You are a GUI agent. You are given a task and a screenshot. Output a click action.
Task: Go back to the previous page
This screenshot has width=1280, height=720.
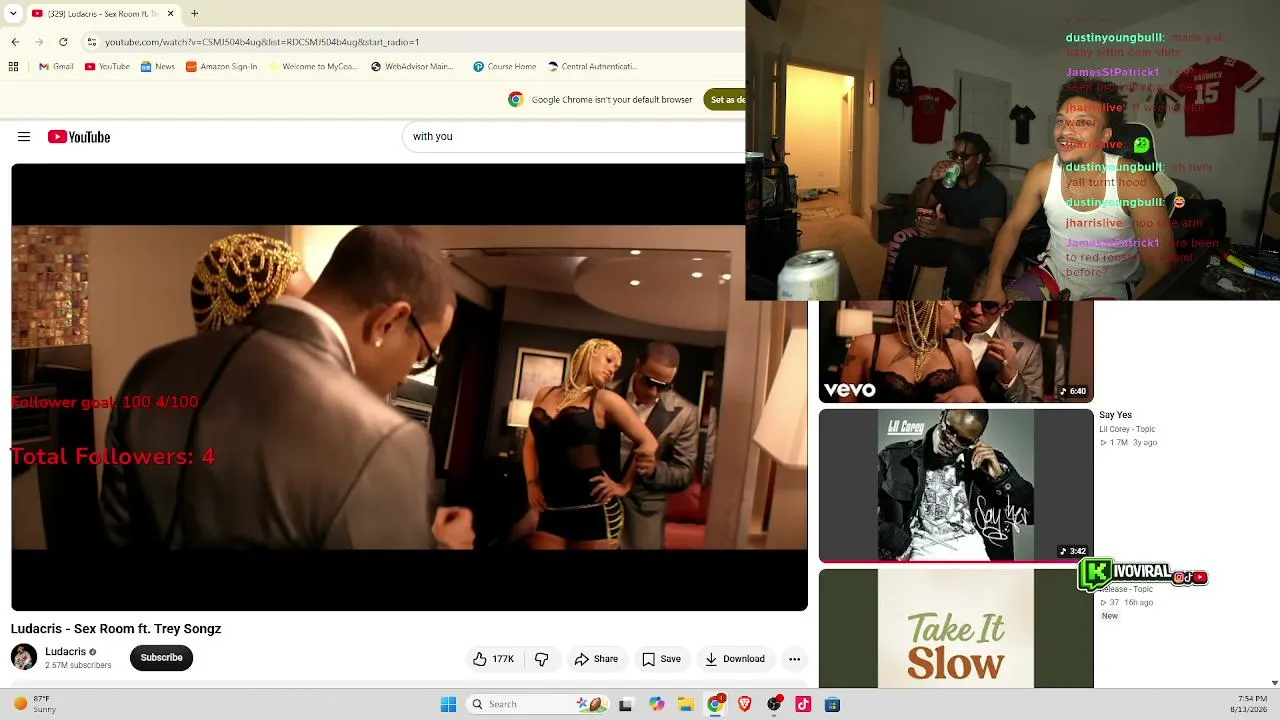pyautogui.click(x=15, y=42)
